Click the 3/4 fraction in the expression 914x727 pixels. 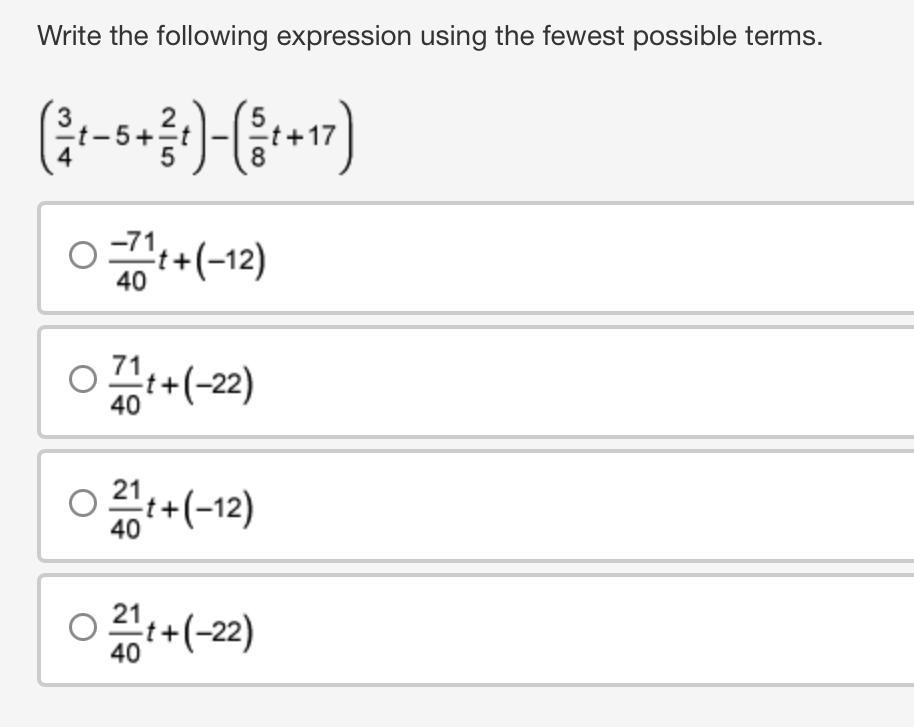tap(64, 137)
